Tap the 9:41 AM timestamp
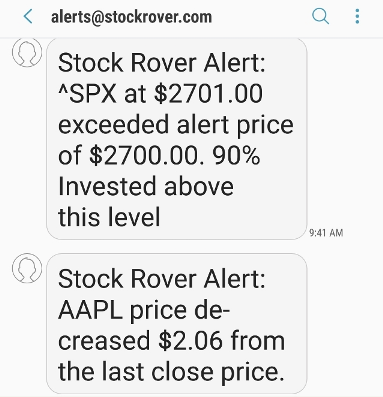The height and width of the screenshot is (397, 383). click(x=326, y=233)
